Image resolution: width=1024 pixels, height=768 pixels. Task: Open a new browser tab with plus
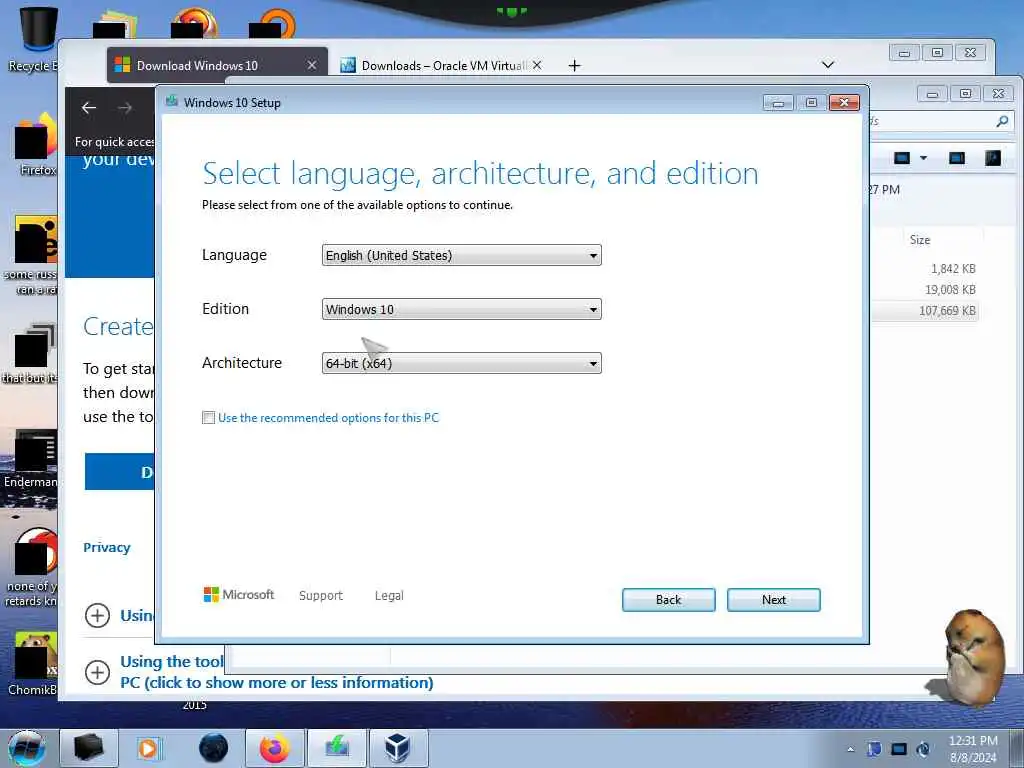click(x=574, y=65)
